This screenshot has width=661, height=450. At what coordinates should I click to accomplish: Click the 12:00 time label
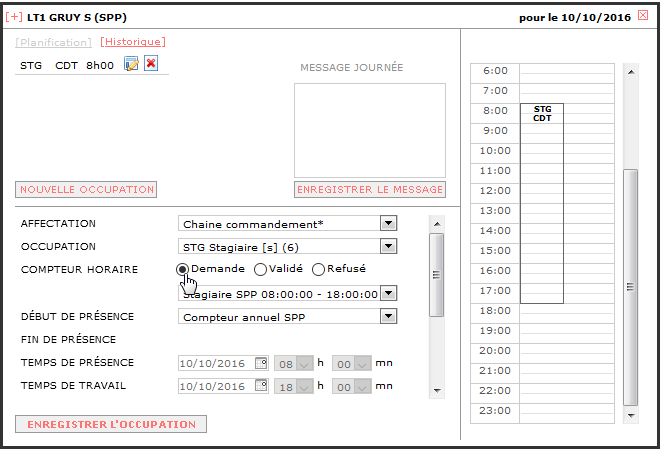pyautogui.click(x=495, y=190)
